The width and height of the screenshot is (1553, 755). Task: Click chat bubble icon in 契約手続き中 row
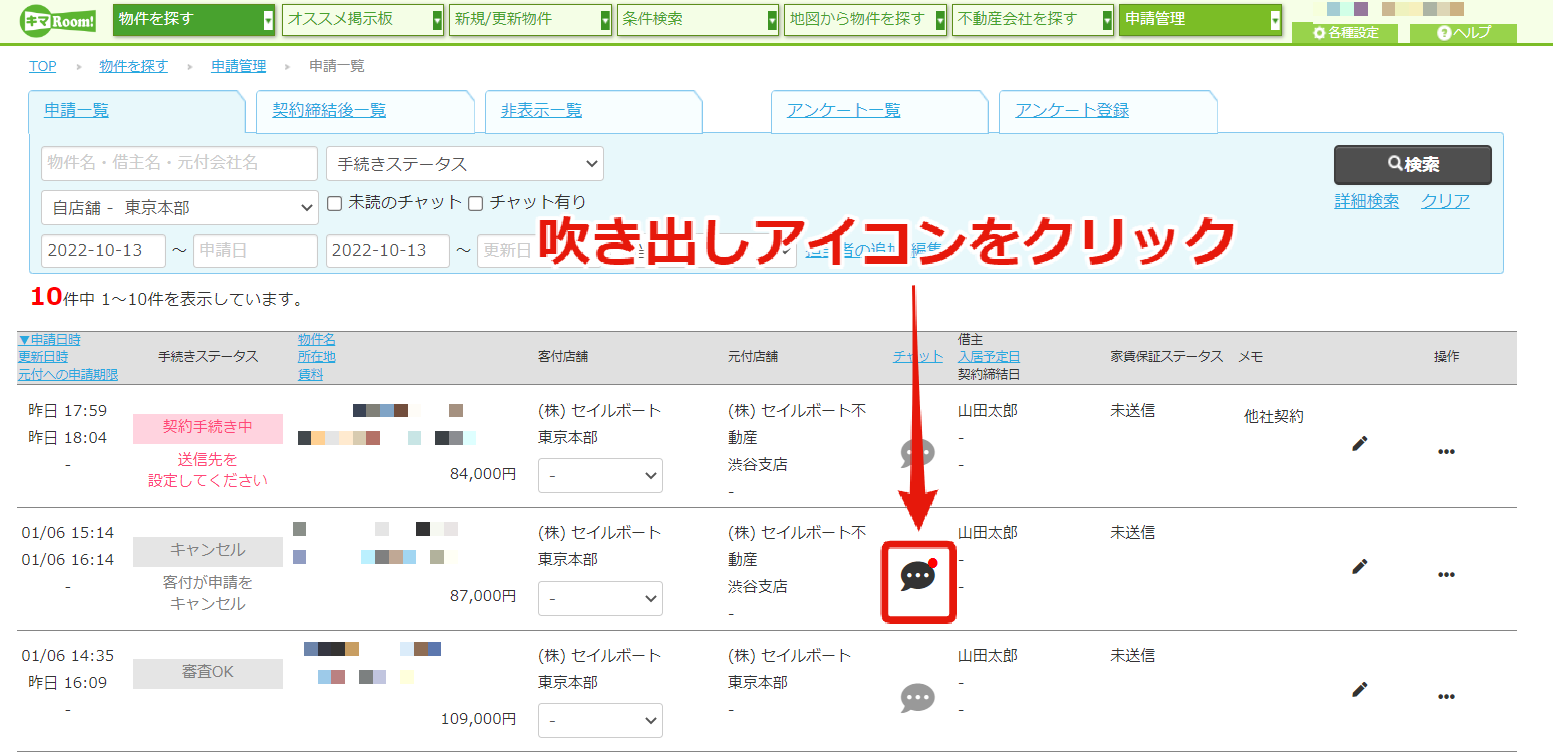point(917,452)
